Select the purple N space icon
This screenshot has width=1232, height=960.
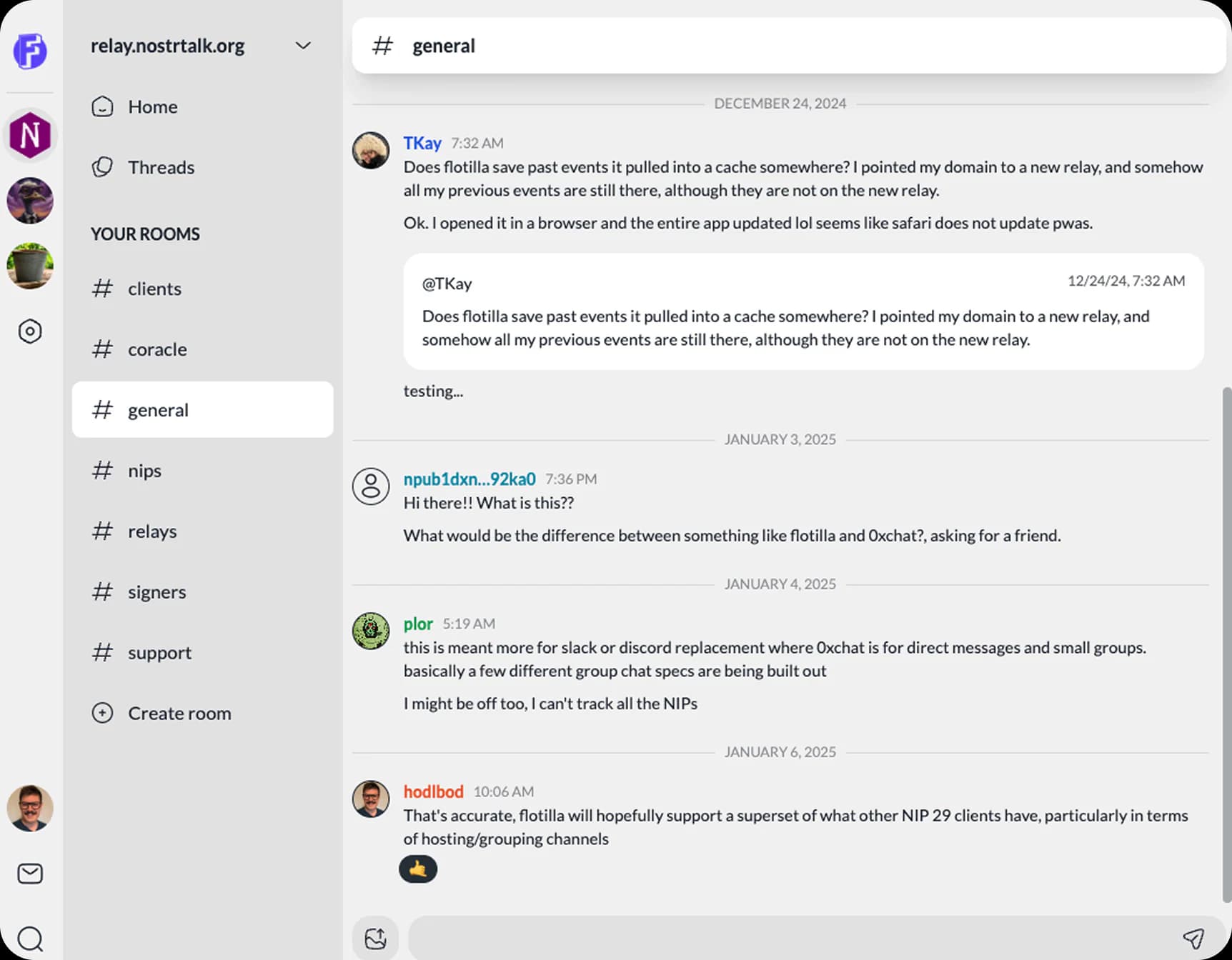pyautogui.click(x=30, y=134)
